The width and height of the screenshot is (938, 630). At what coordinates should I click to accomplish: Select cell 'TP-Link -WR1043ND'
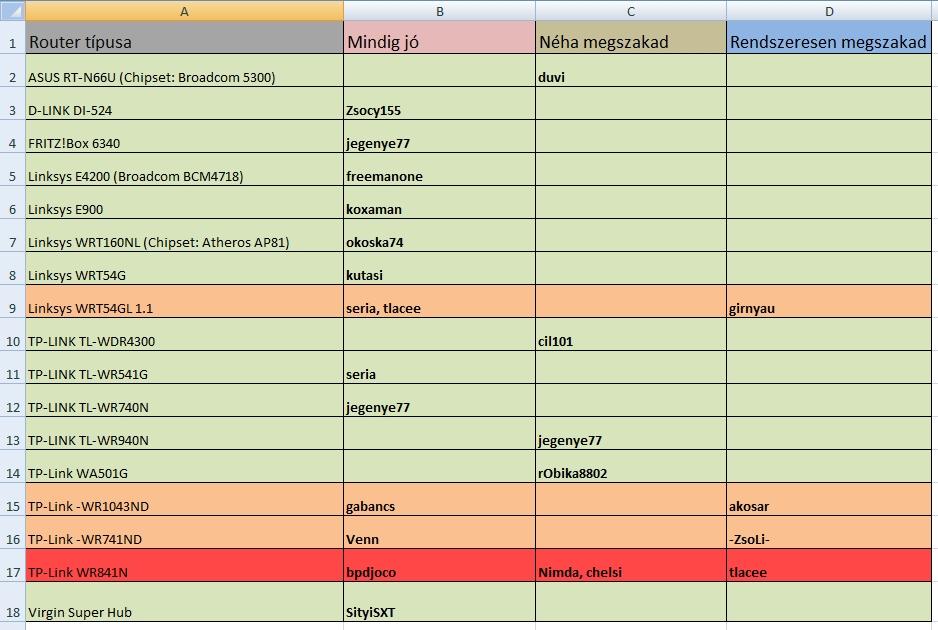(x=184, y=499)
